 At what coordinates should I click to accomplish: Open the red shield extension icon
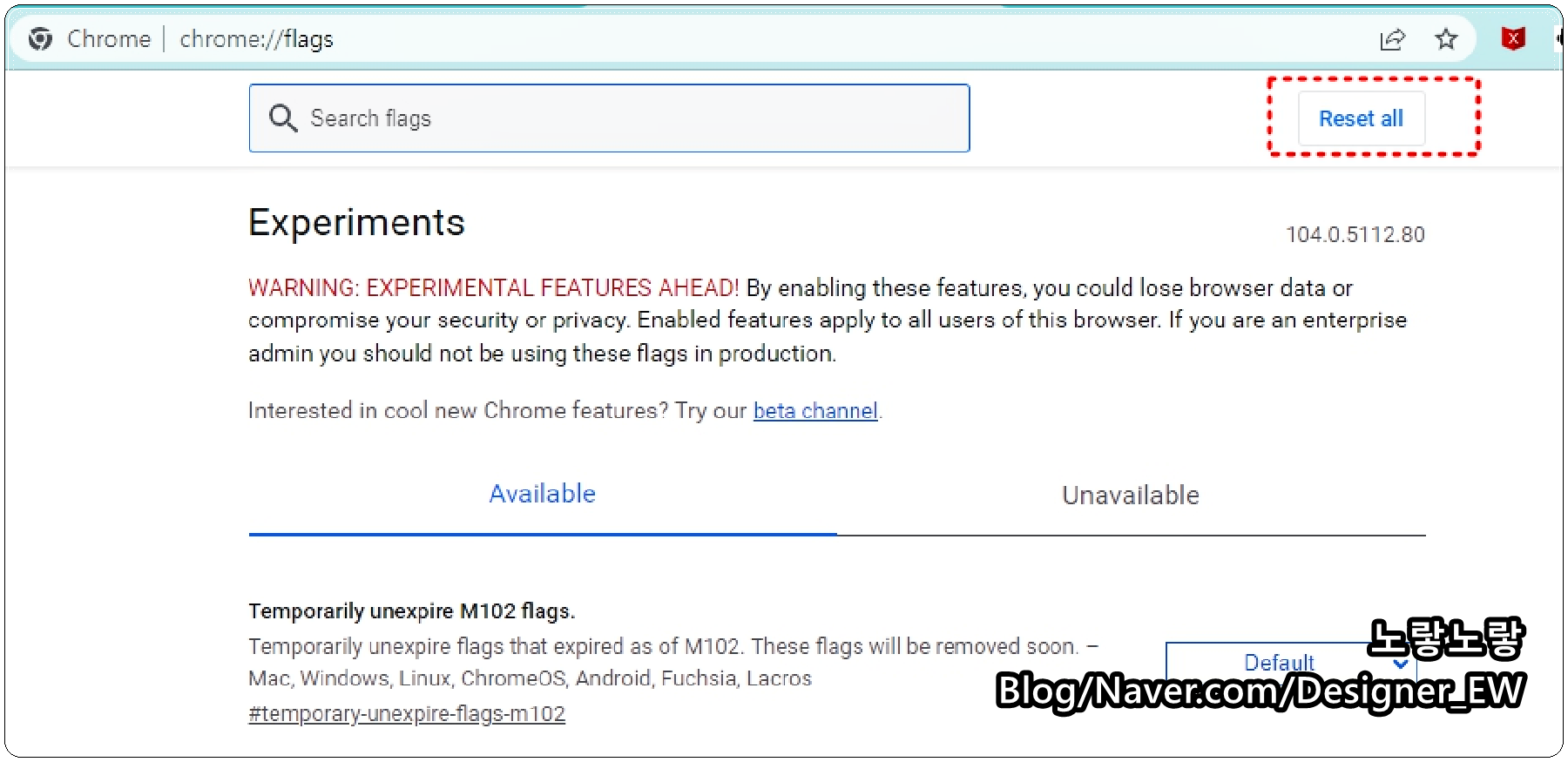[1513, 38]
